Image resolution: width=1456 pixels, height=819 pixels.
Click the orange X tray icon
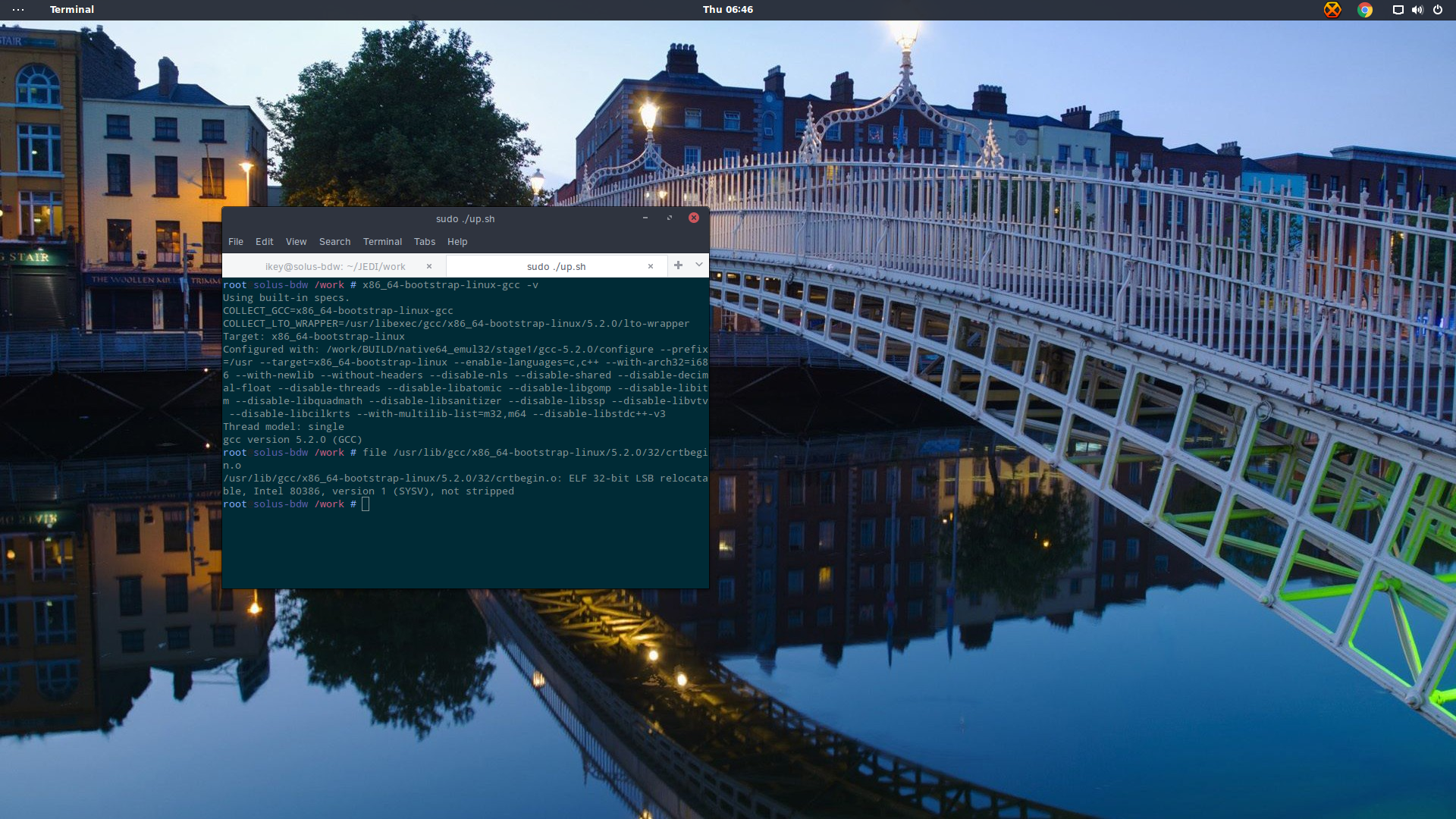tap(1332, 10)
